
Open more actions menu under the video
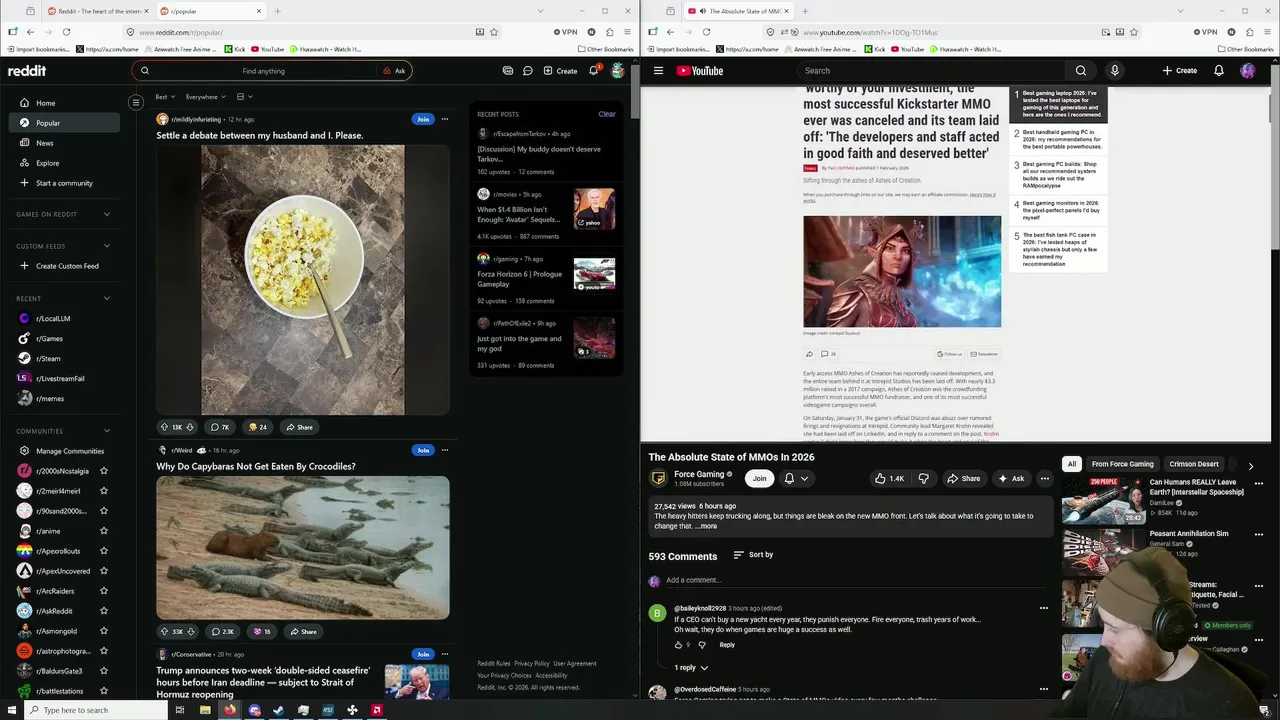1044,478
